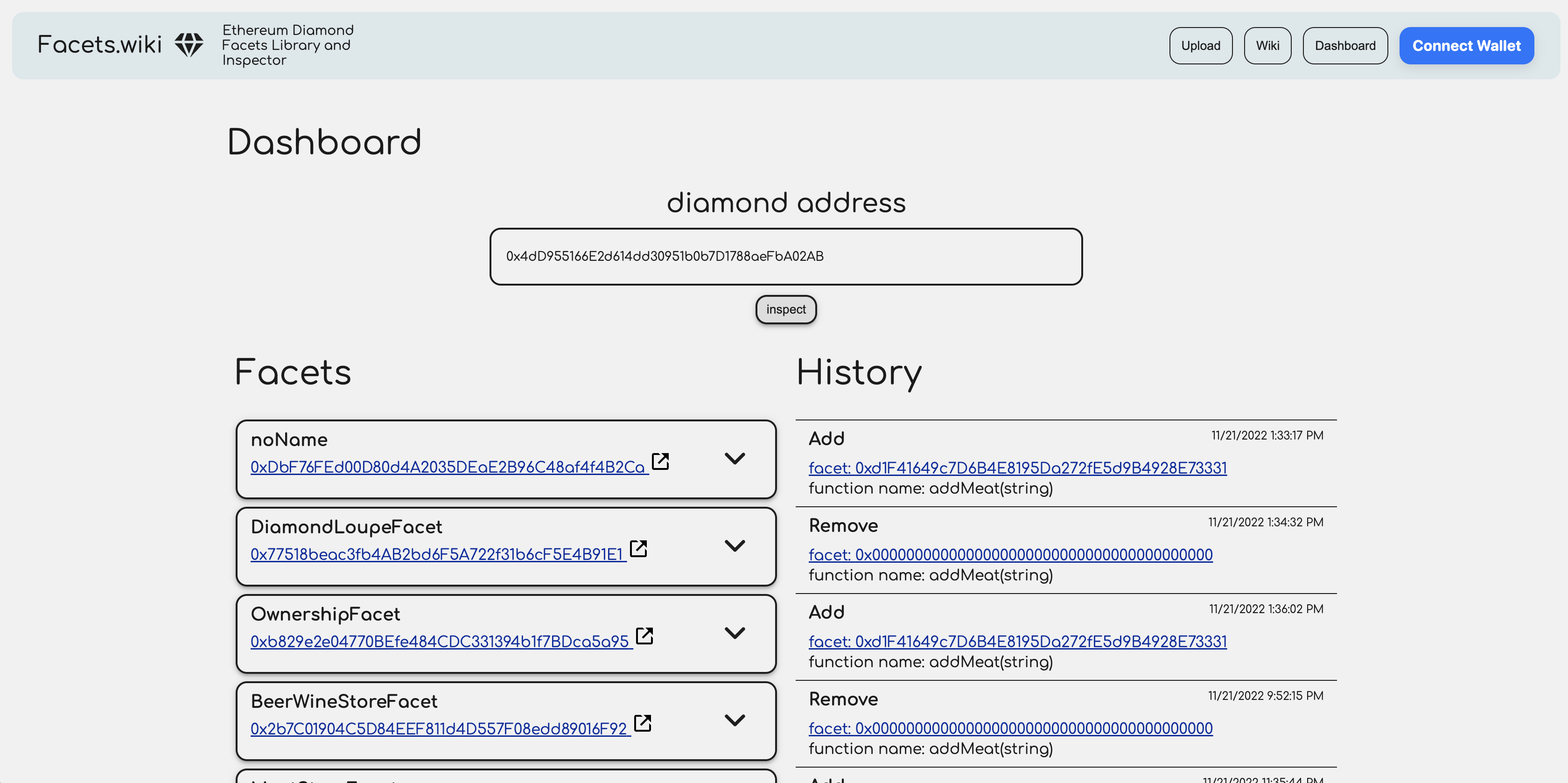The image size is (1568, 783).
Task: Open OwnershipFacet external link icon
Action: [644, 636]
